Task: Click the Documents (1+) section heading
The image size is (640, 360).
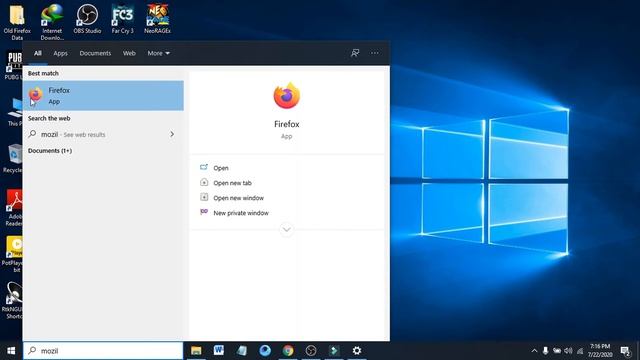Action: 50,151
